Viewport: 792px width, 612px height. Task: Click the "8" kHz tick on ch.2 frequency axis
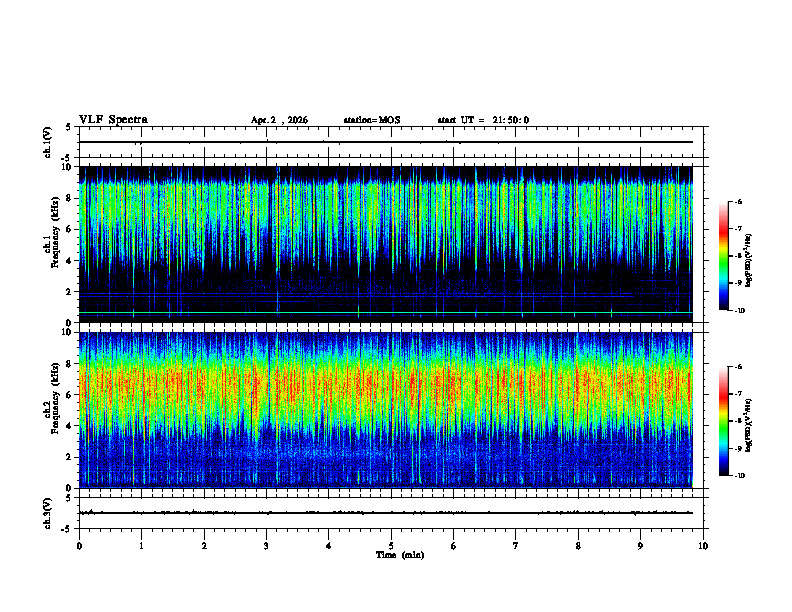coord(69,364)
